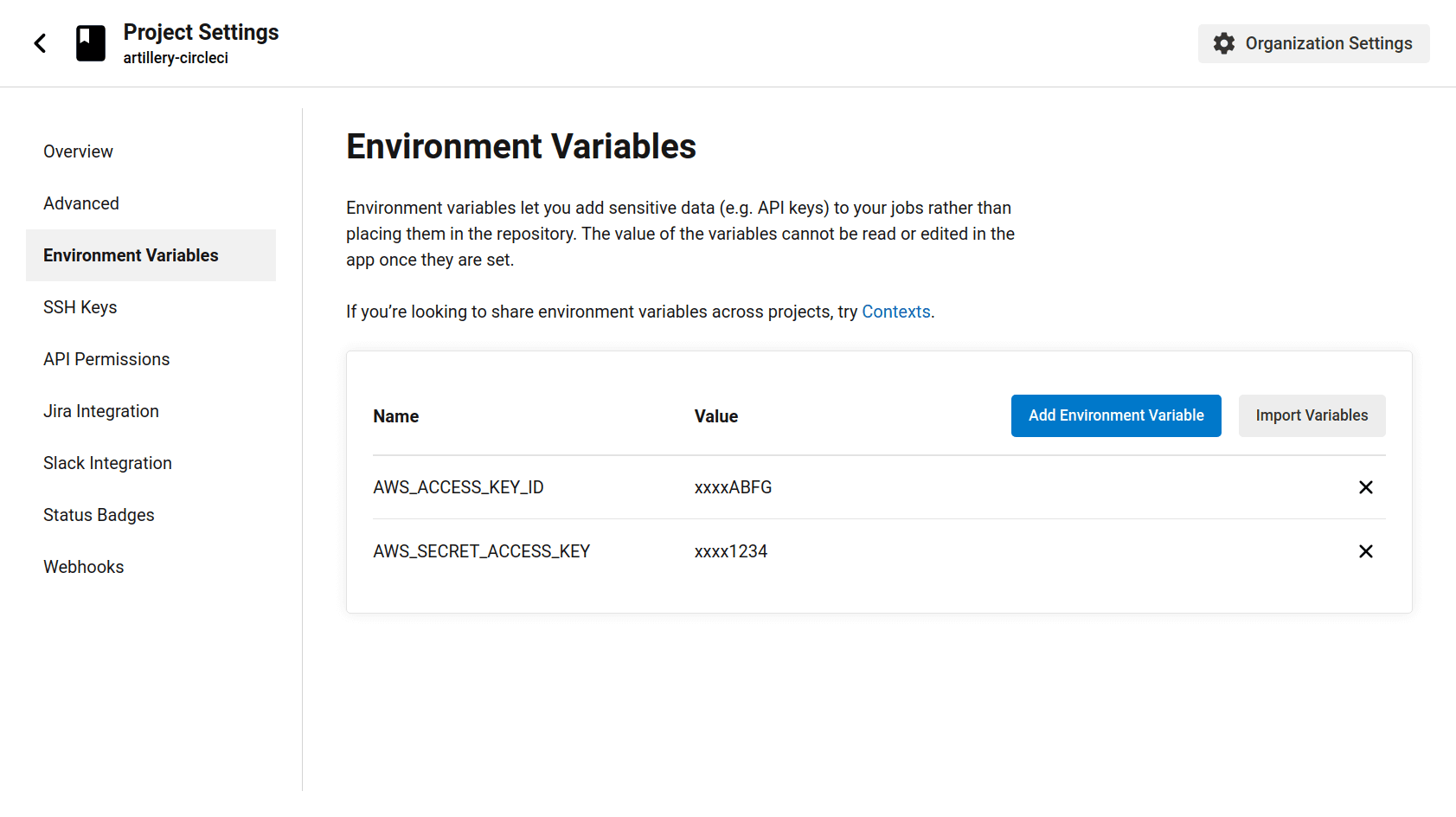Open the Webhooks section

(83, 566)
